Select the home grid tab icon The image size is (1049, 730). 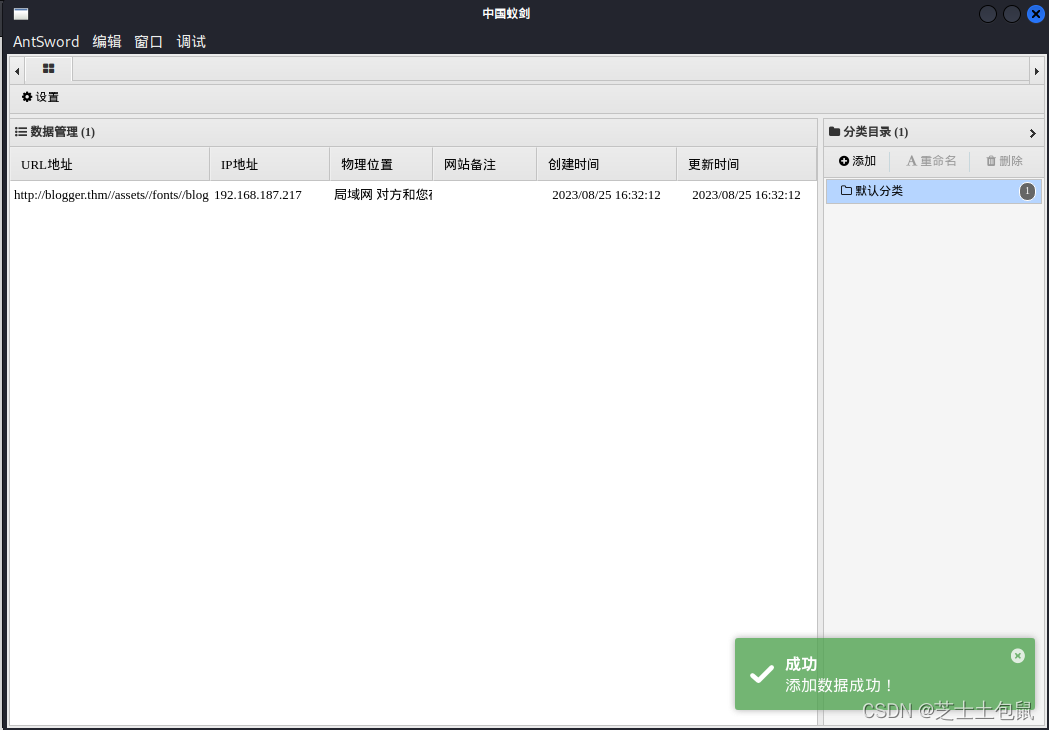(48, 69)
